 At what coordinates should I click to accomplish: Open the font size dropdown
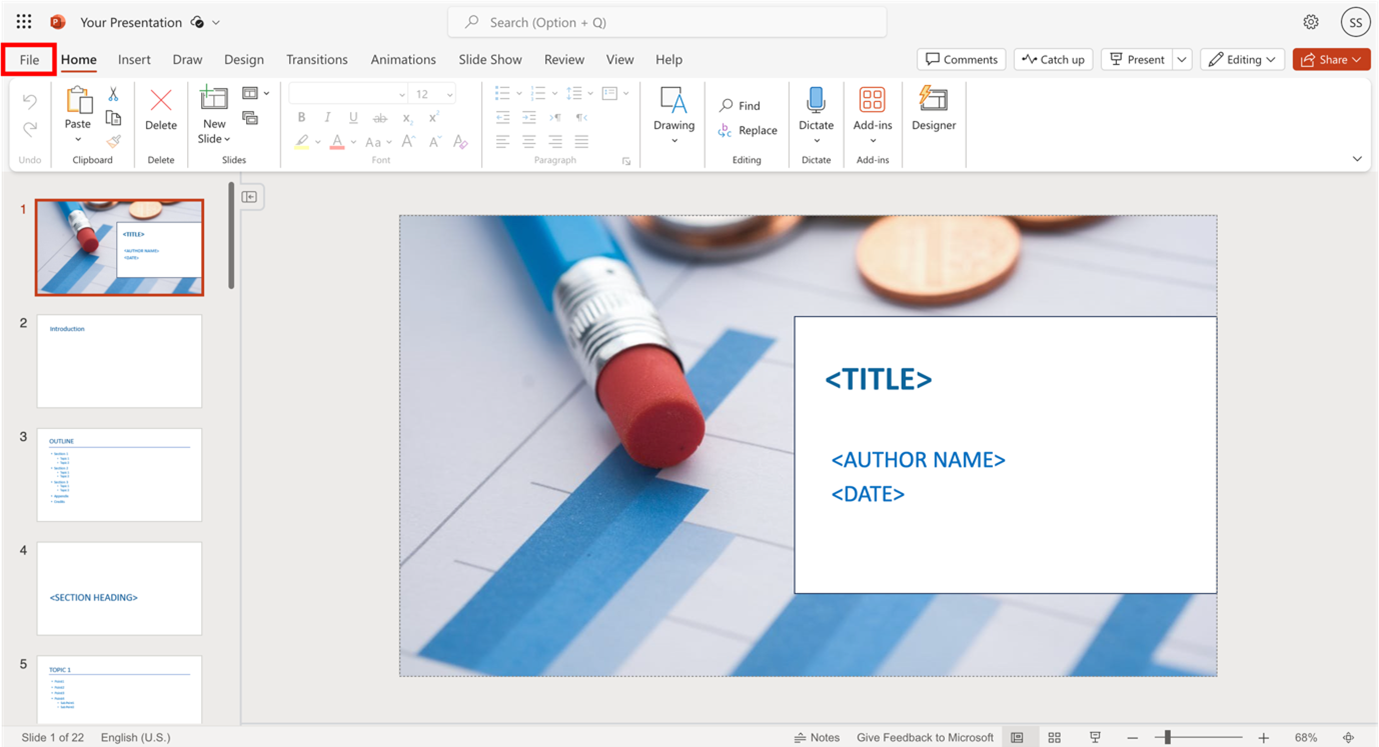point(449,93)
